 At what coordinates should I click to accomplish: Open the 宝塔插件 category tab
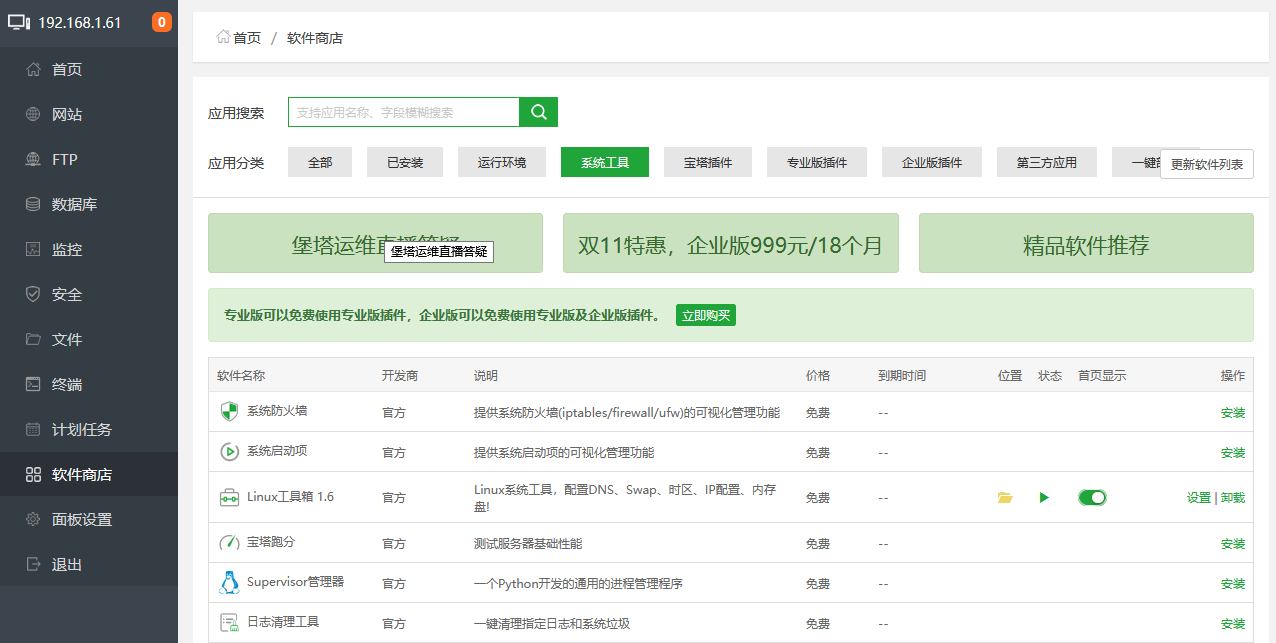point(708,161)
